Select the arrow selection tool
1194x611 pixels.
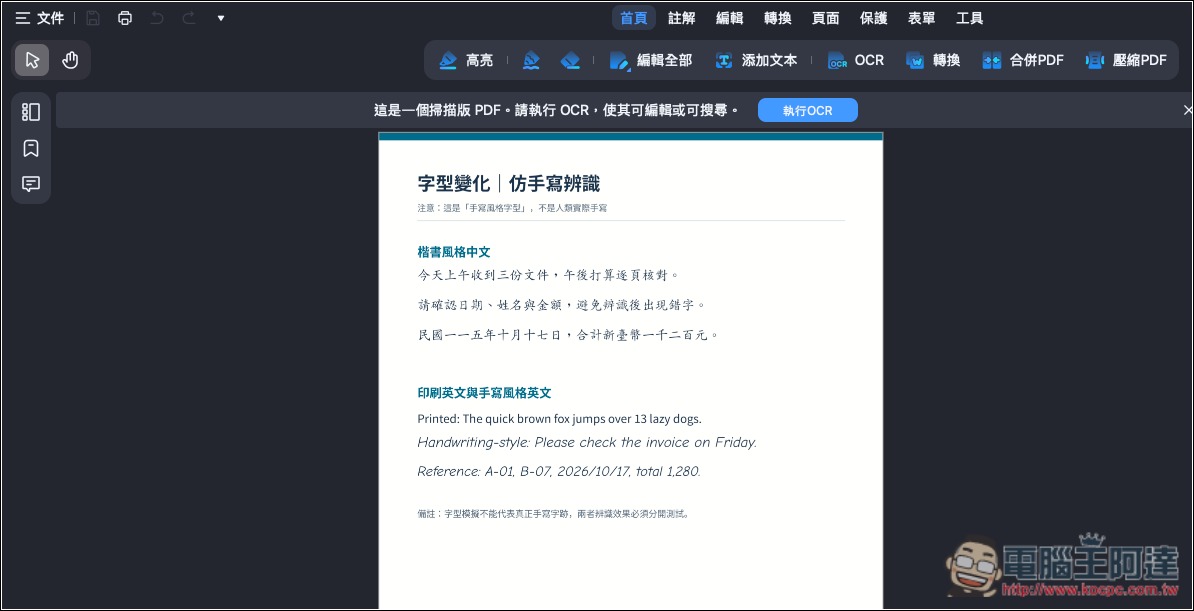click(32, 60)
